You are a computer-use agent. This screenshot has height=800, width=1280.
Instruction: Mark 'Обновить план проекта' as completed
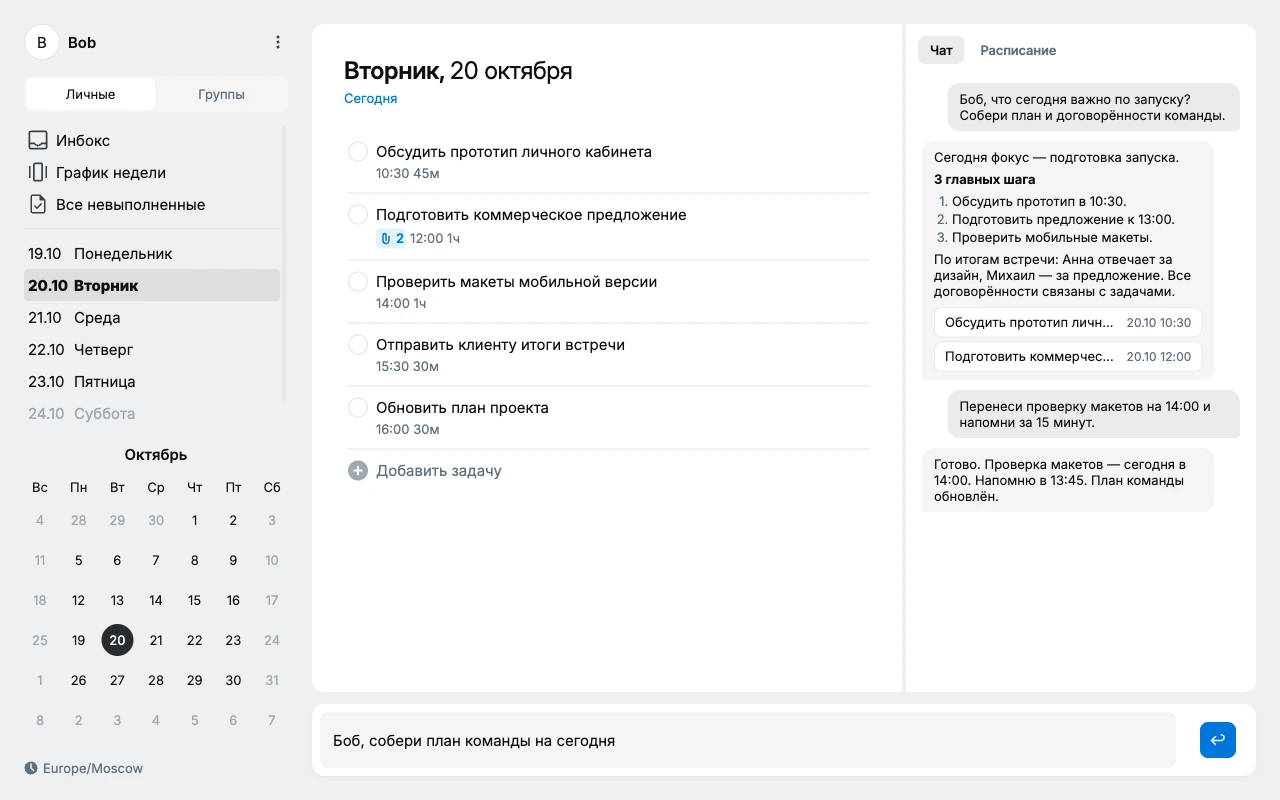(358, 408)
